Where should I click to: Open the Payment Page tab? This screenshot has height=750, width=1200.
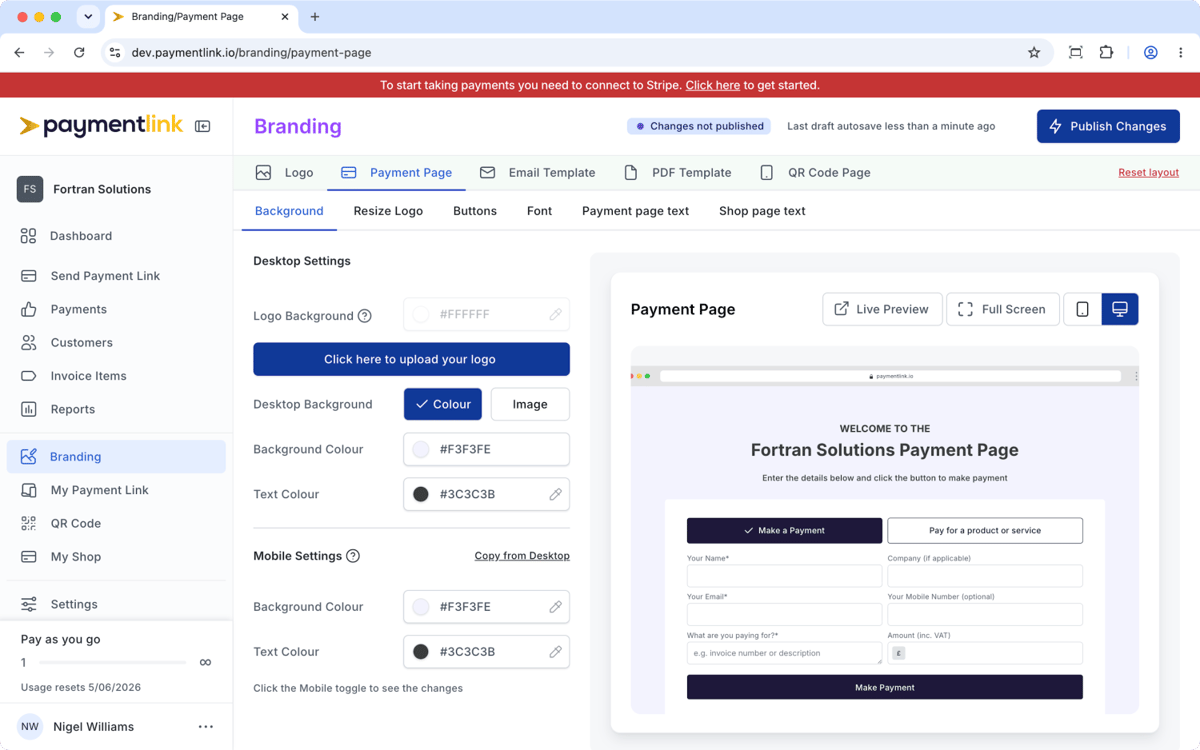click(396, 172)
